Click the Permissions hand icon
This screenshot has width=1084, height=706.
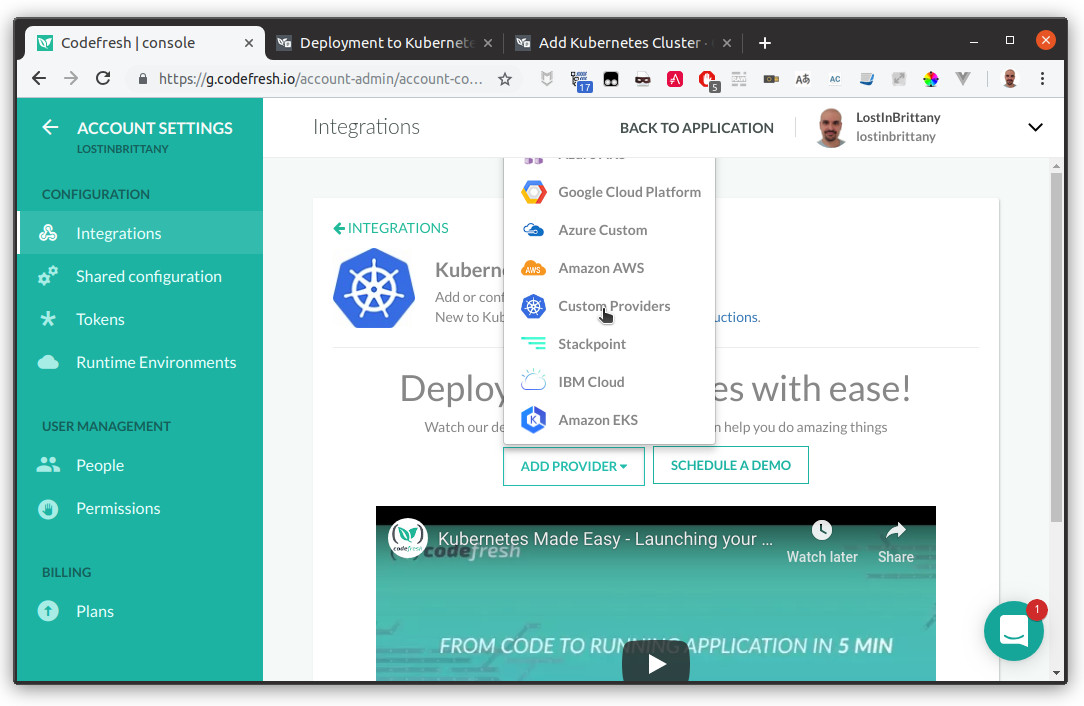click(x=47, y=508)
